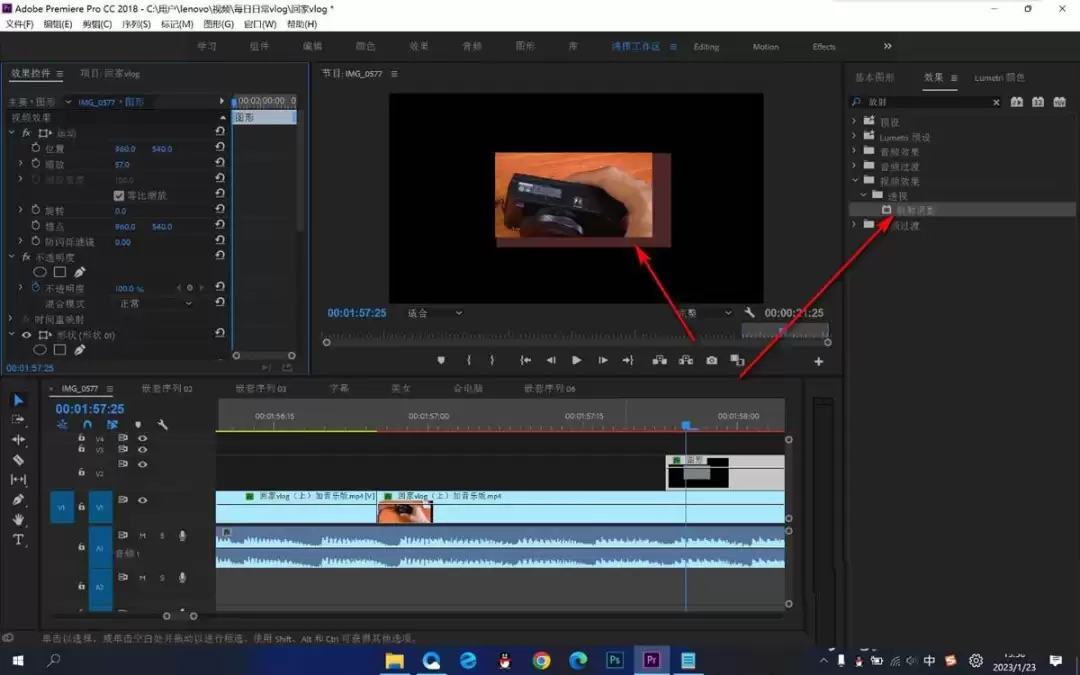The height and width of the screenshot is (675, 1080).
Task: Open the Sequence menu
Action: click(x=136, y=24)
